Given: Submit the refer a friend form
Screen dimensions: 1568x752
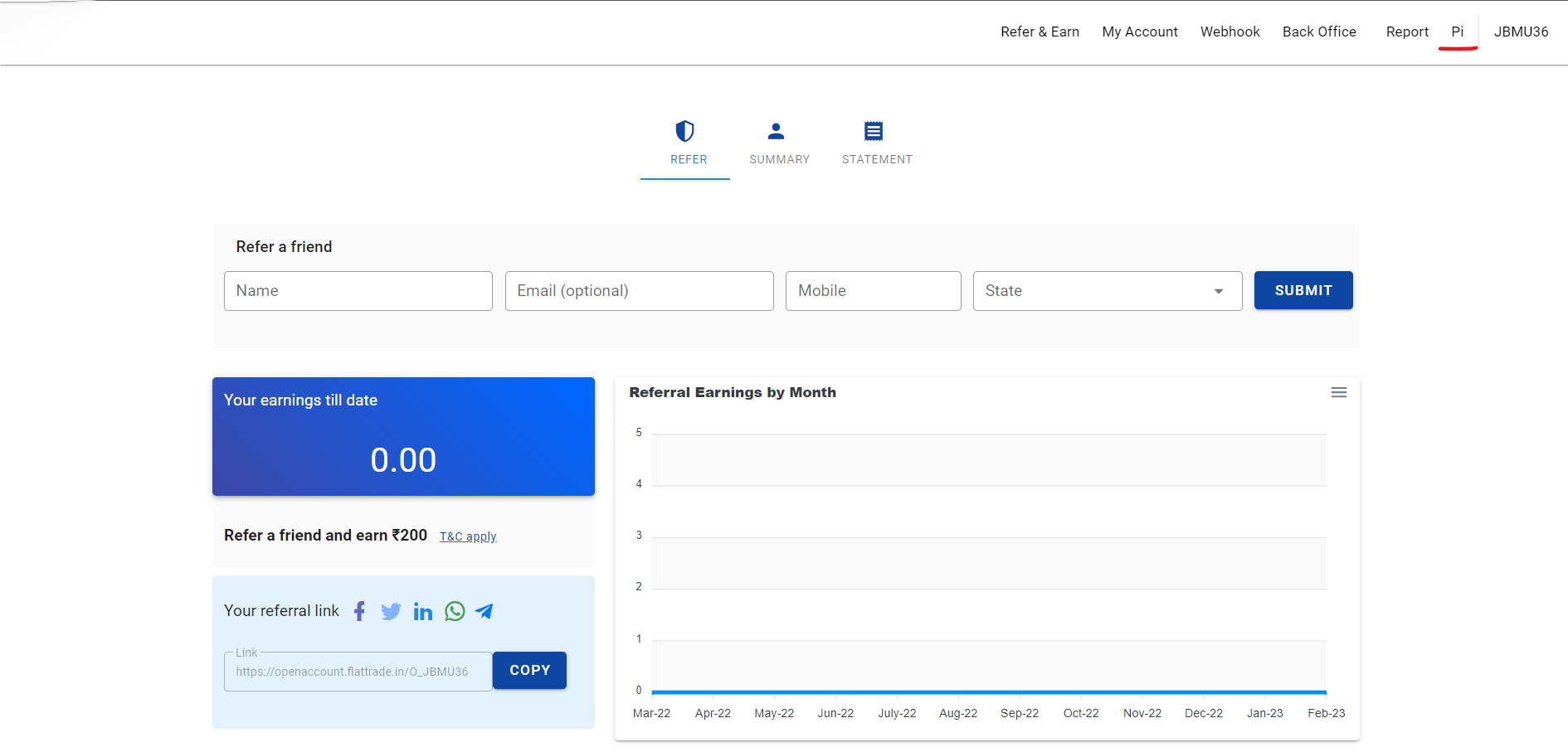Looking at the screenshot, I should point(1303,290).
